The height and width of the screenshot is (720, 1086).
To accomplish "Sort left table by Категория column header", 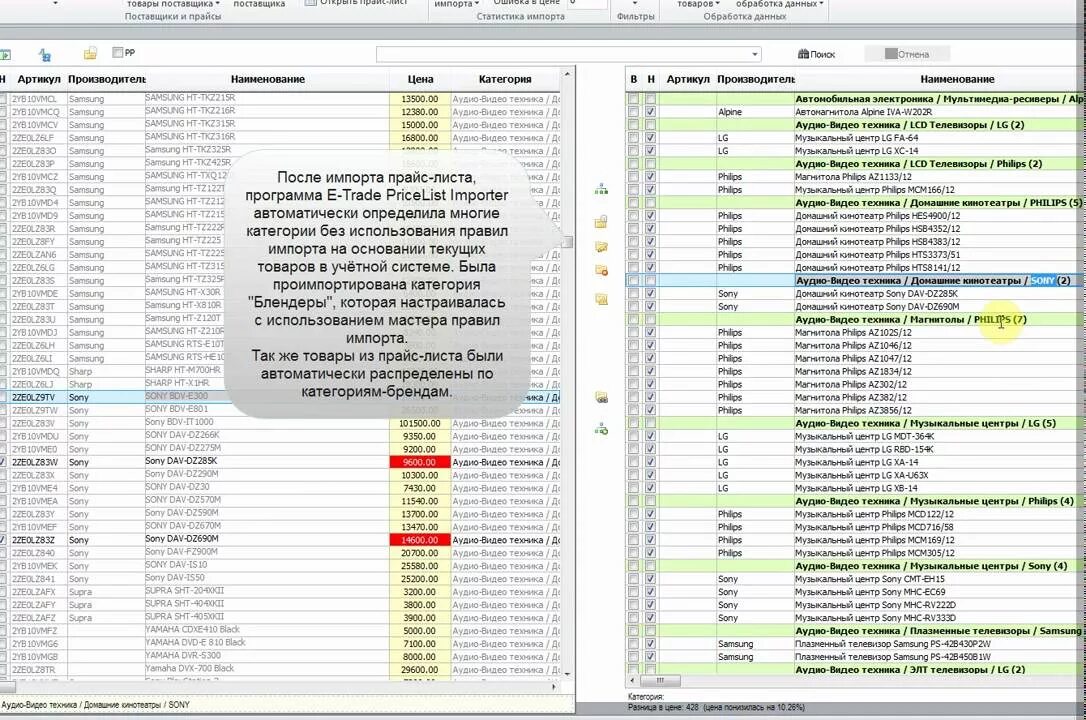I will click(505, 79).
